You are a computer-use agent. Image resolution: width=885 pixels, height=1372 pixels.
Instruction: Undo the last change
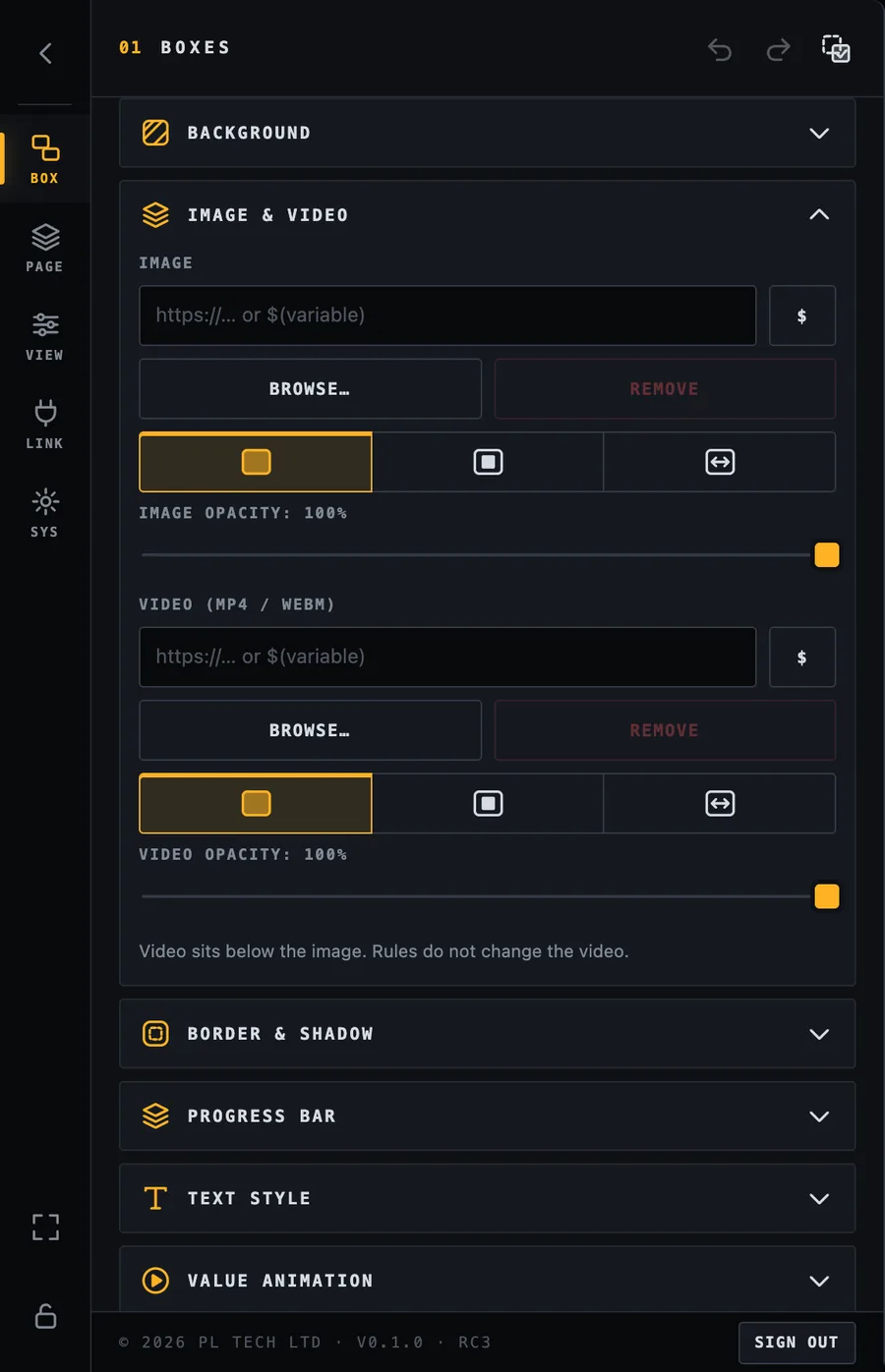[x=720, y=49]
